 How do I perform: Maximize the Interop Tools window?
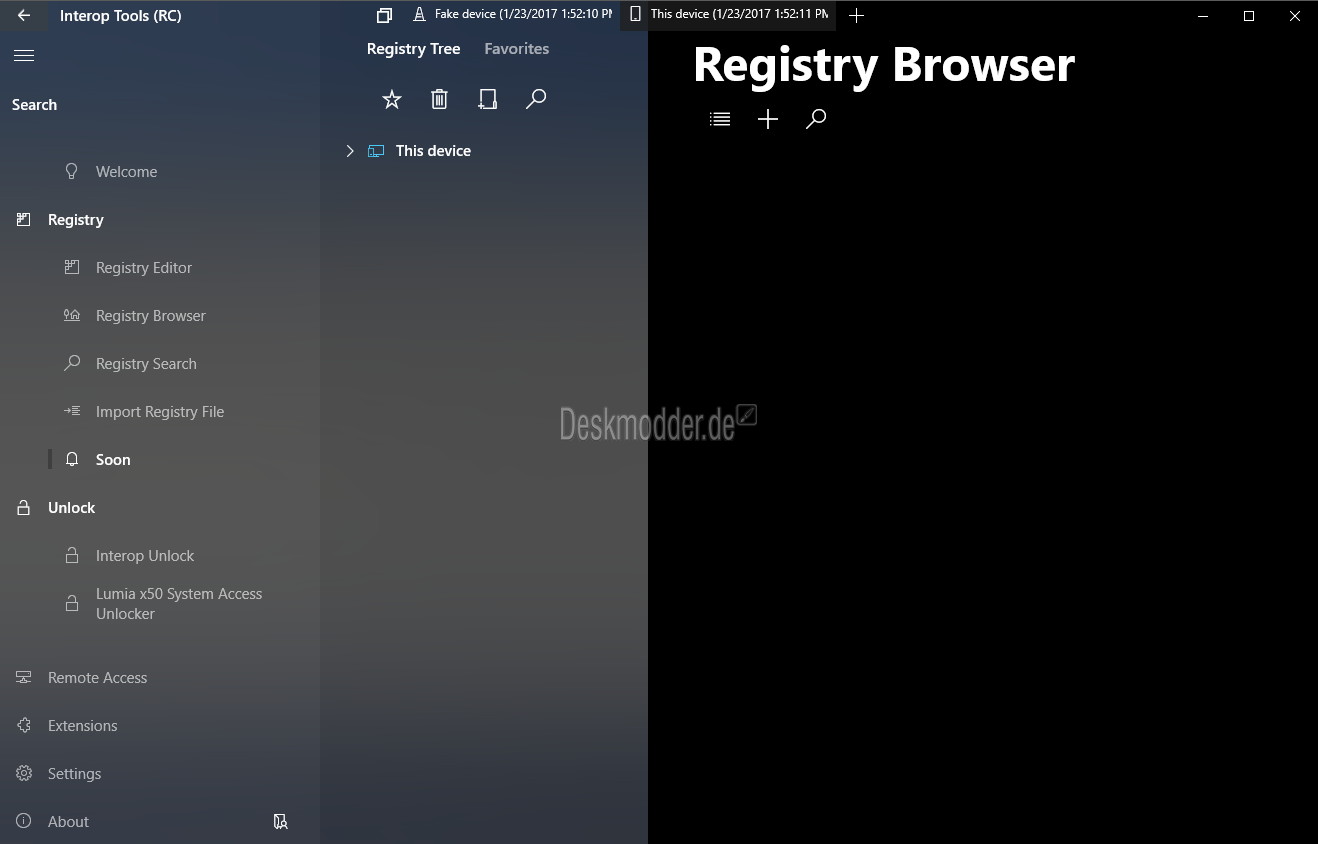pos(1249,16)
